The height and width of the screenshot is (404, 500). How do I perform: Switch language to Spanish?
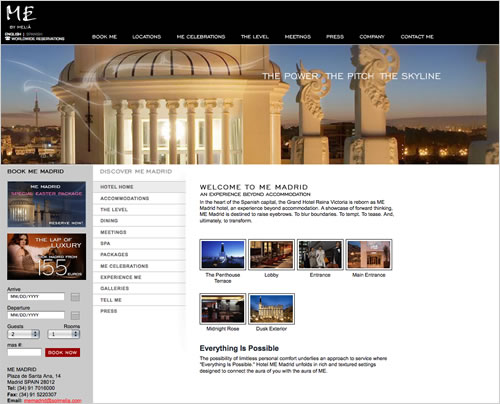point(34,34)
